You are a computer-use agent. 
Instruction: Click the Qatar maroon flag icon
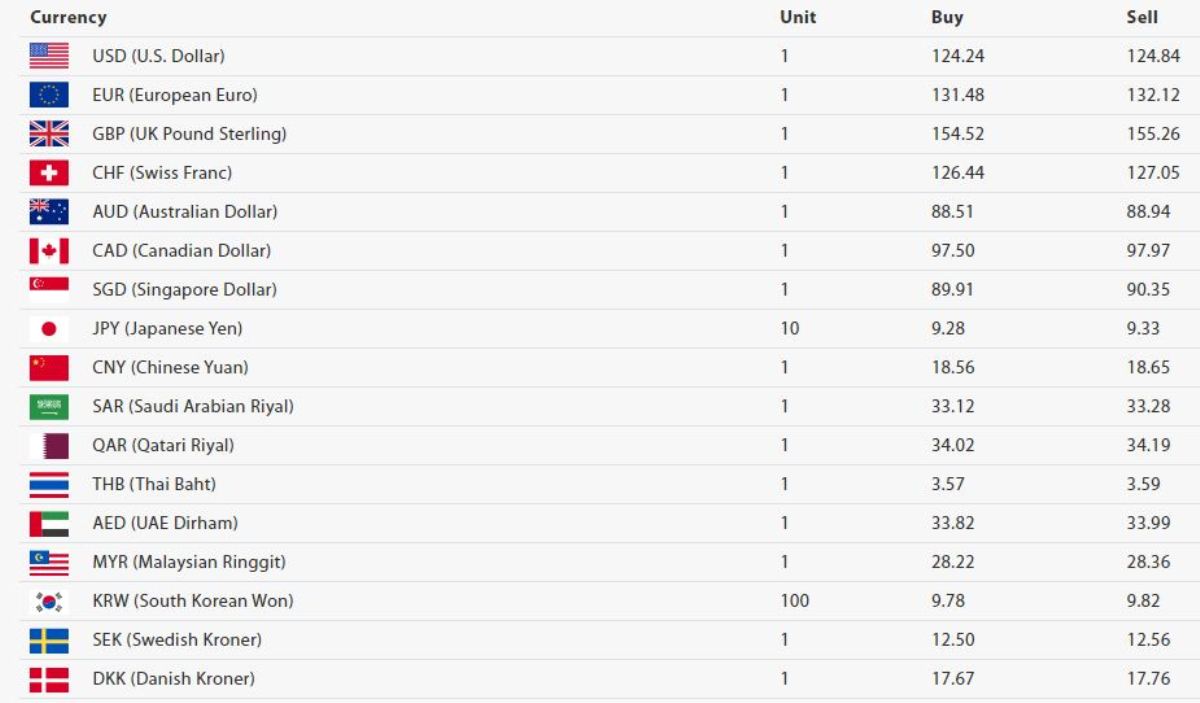(x=49, y=446)
